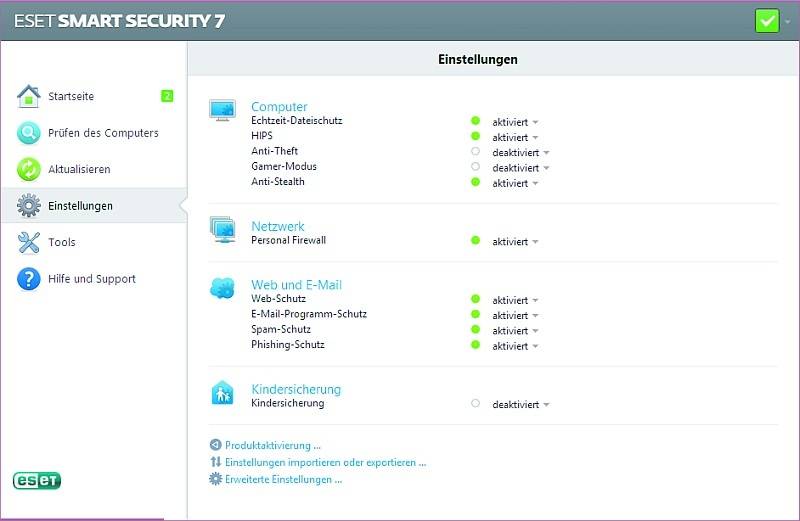Open the dropdown arrow beside status checkmark
This screenshot has height=521, width=800.
[788, 22]
